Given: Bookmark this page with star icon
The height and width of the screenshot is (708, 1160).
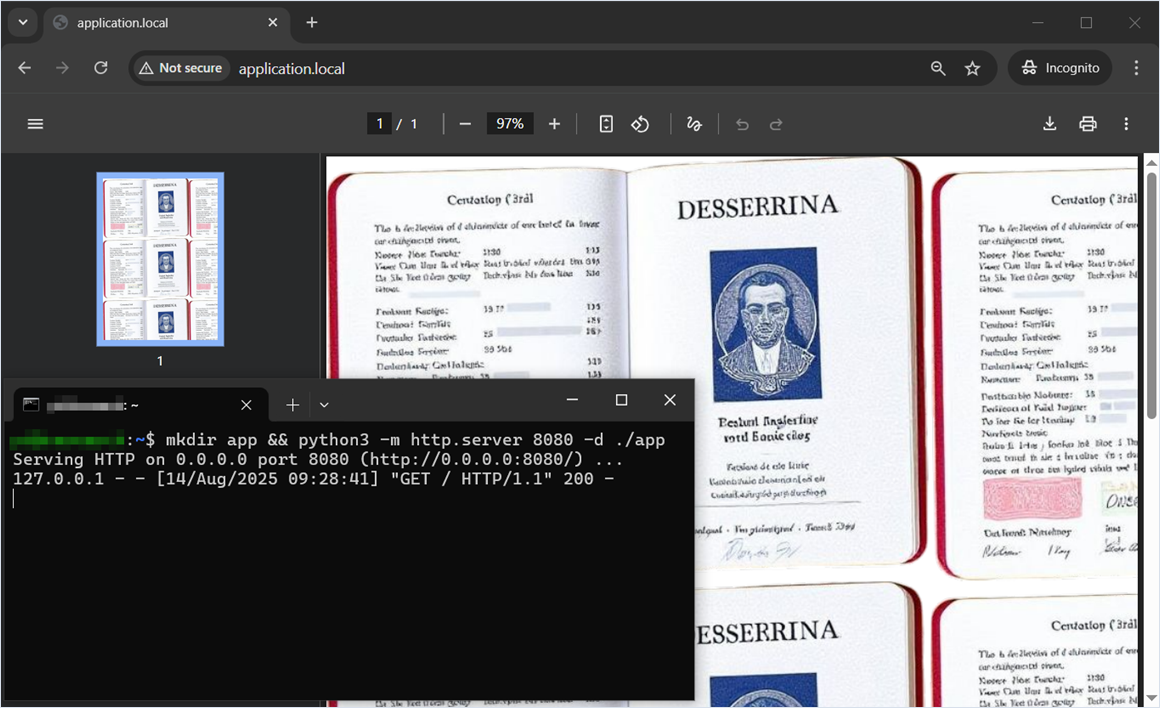Looking at the screenshot, I should 972,68.
